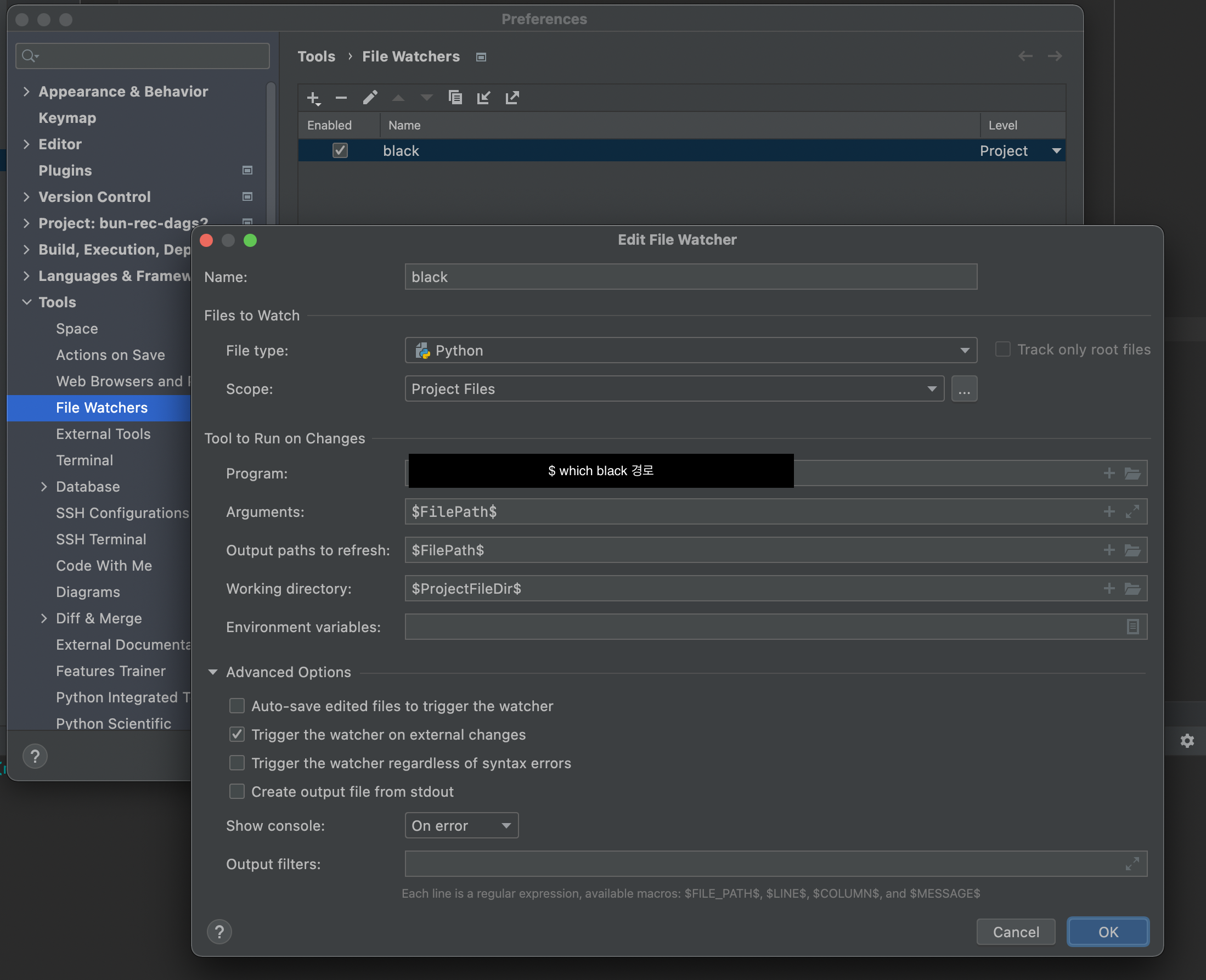Click the OK button
The width and height of the screenshot is (1206, 980).
pyautogui.click(x=1107, y=932)
